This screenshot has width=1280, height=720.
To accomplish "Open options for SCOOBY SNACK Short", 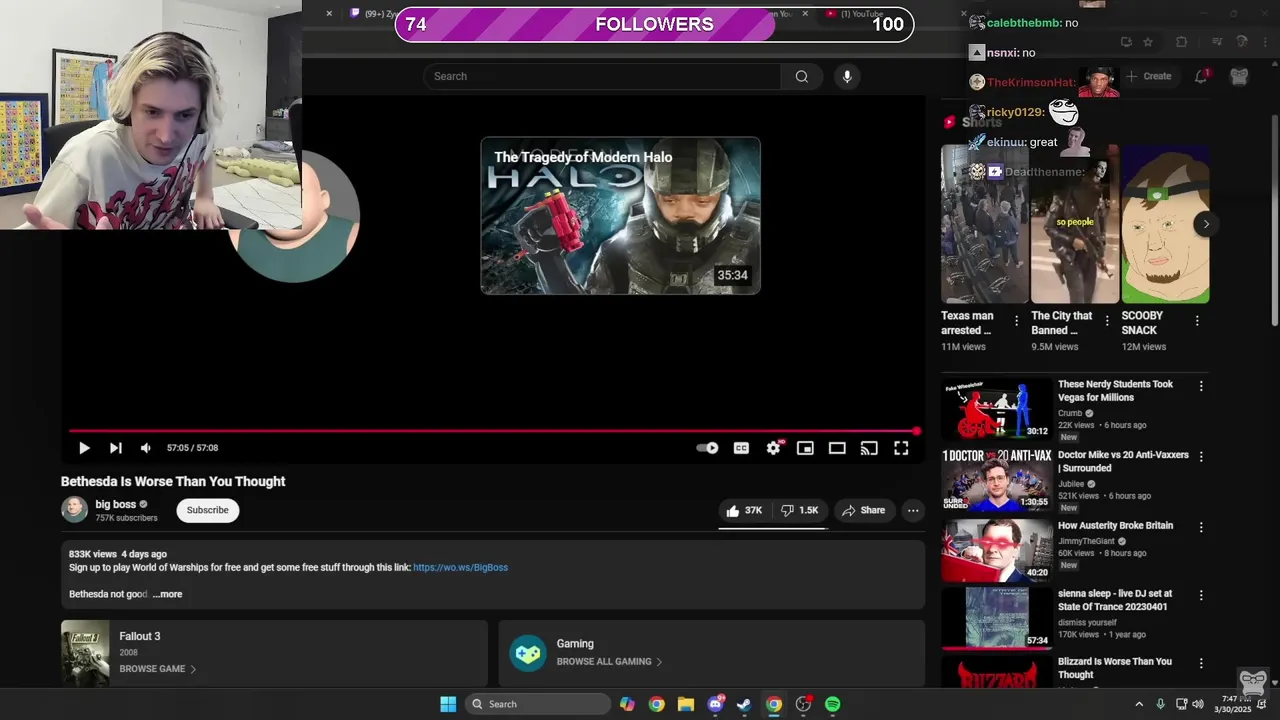I will (1197, 321).
